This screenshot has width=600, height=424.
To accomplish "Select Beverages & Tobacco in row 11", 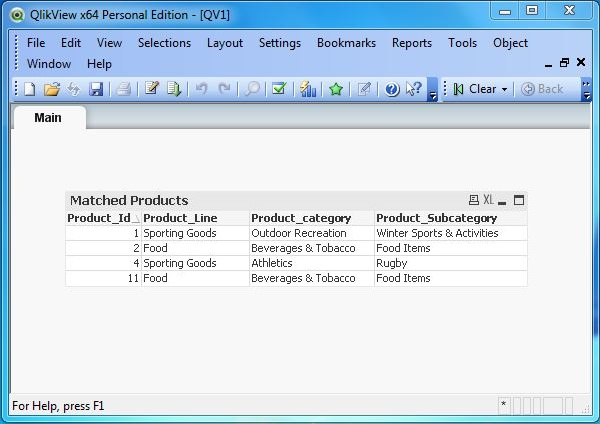I will point(312,278).
